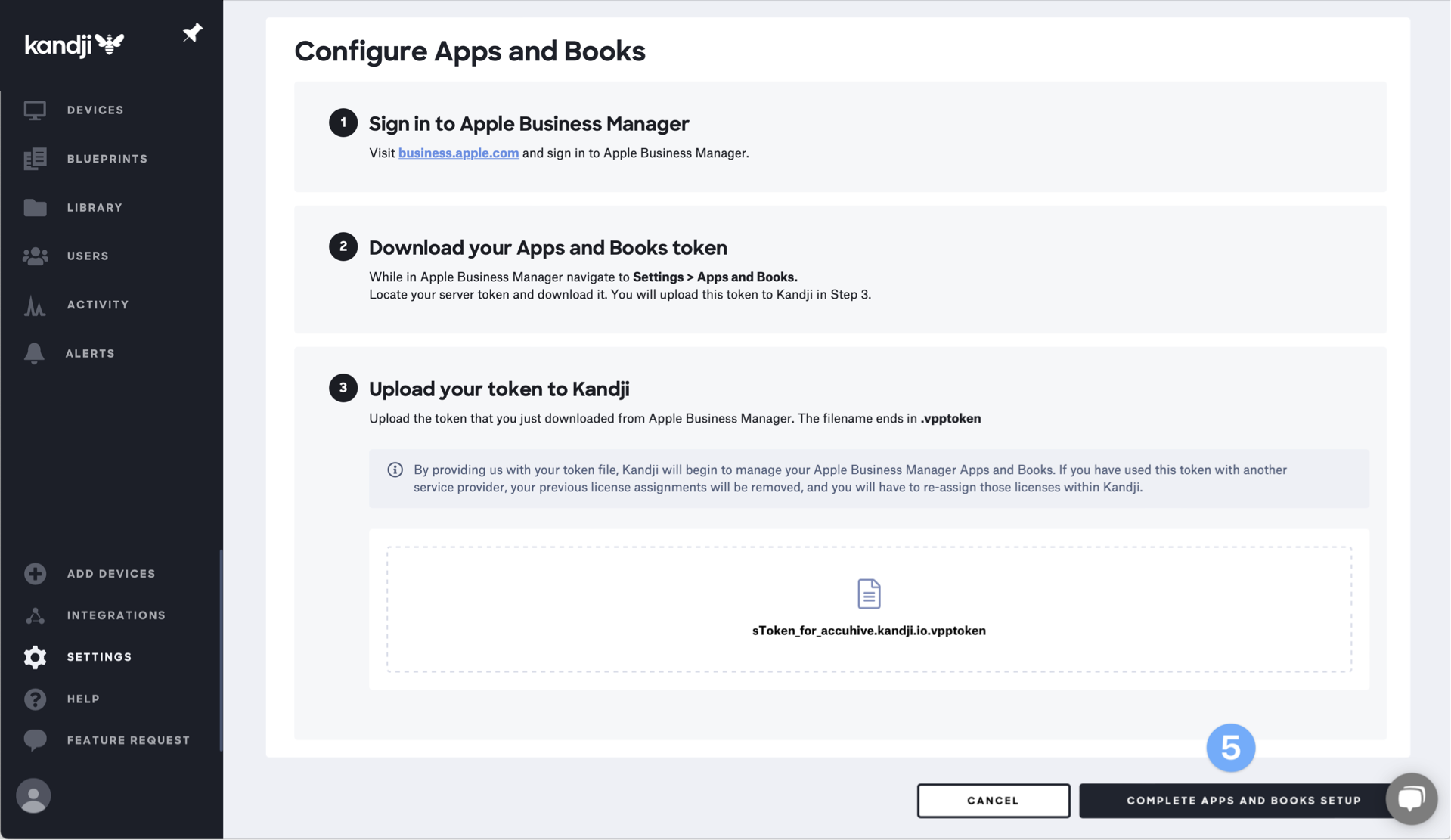Open the chat support widget

1411,798
